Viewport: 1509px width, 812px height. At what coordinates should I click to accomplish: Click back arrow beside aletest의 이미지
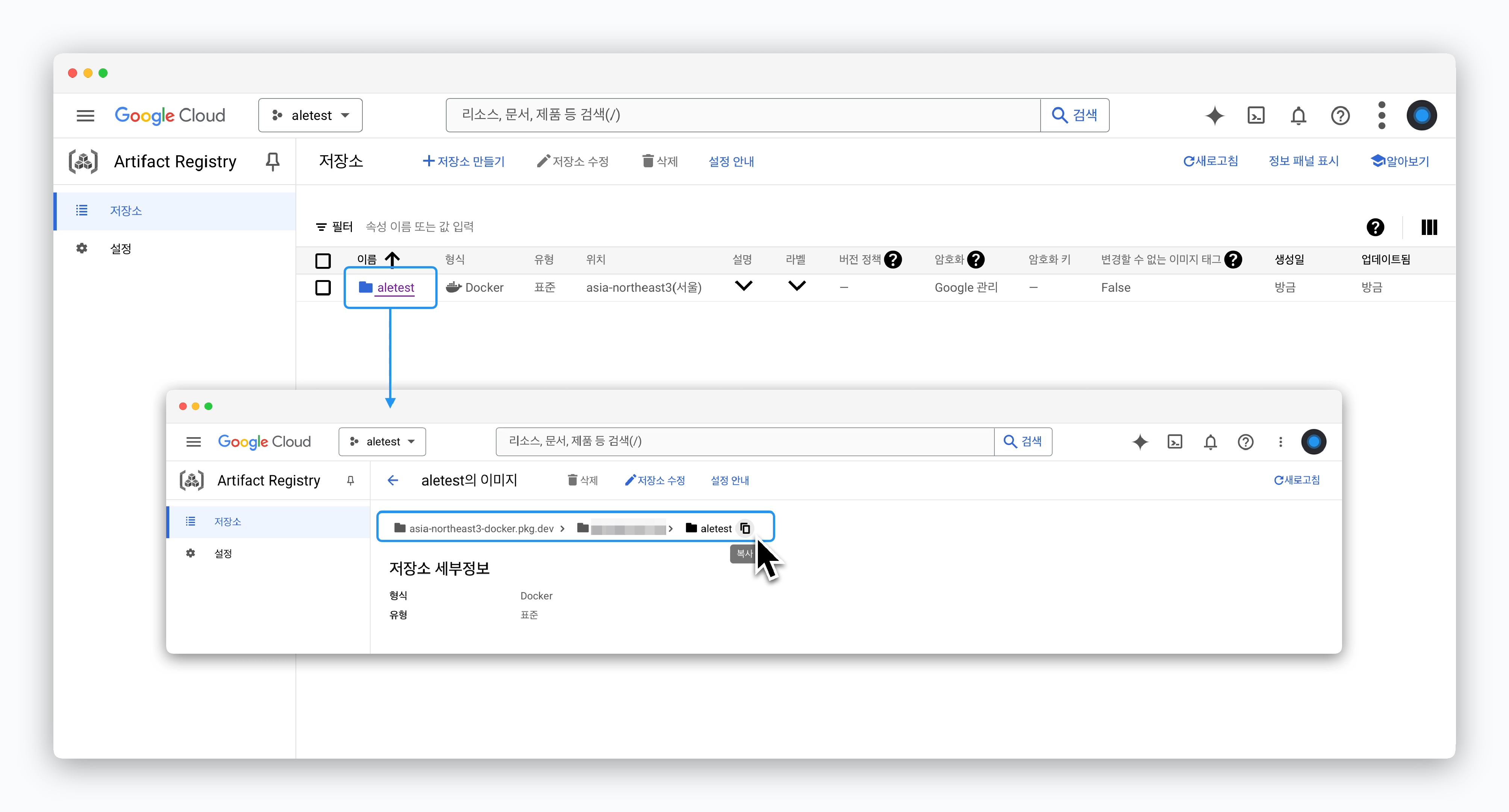coord(392,480)
